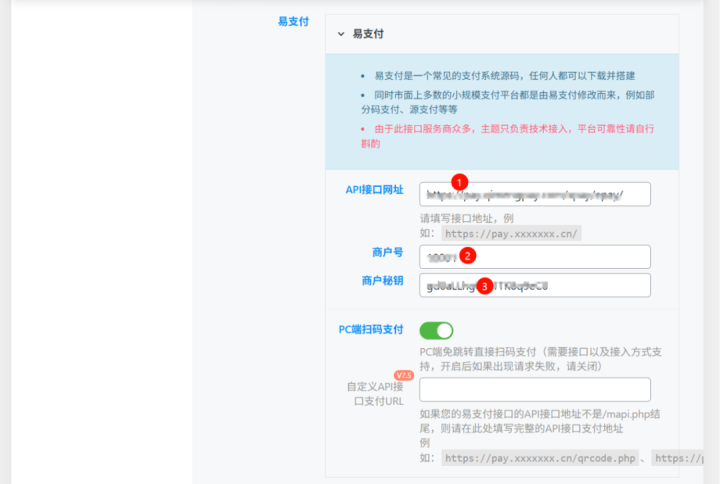The image size is (720, 484).
Task: Click the first notice line 易支付是一个常见的支付系统源码
Action: point(505,76)
